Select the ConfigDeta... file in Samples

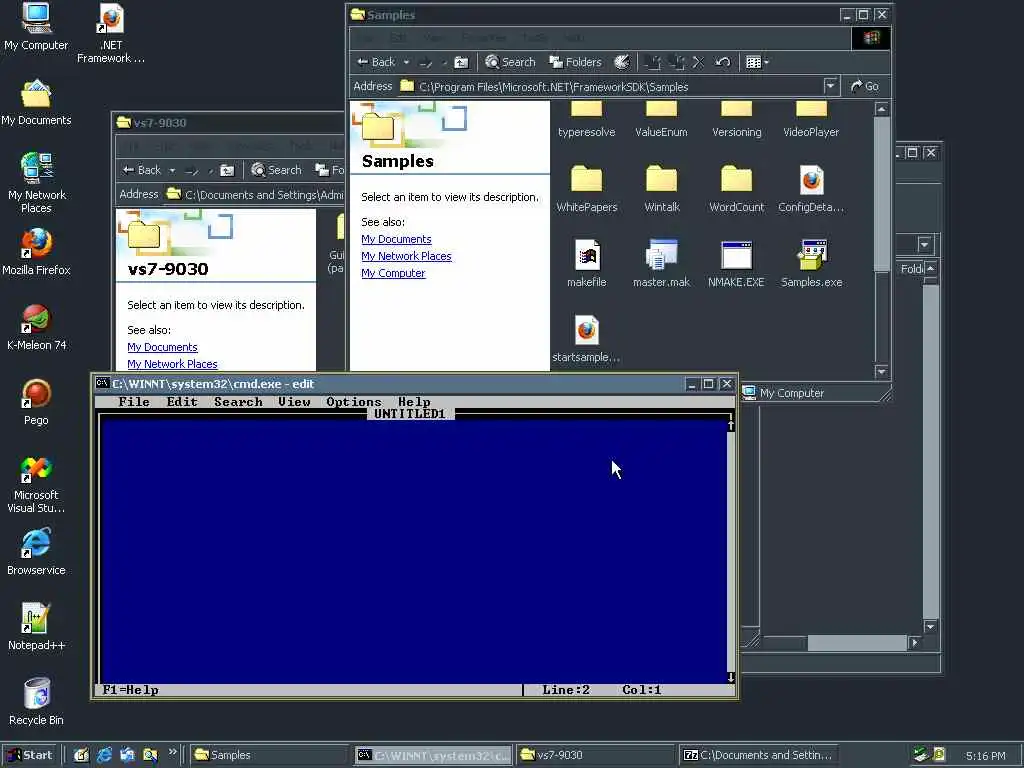point(811,189)
